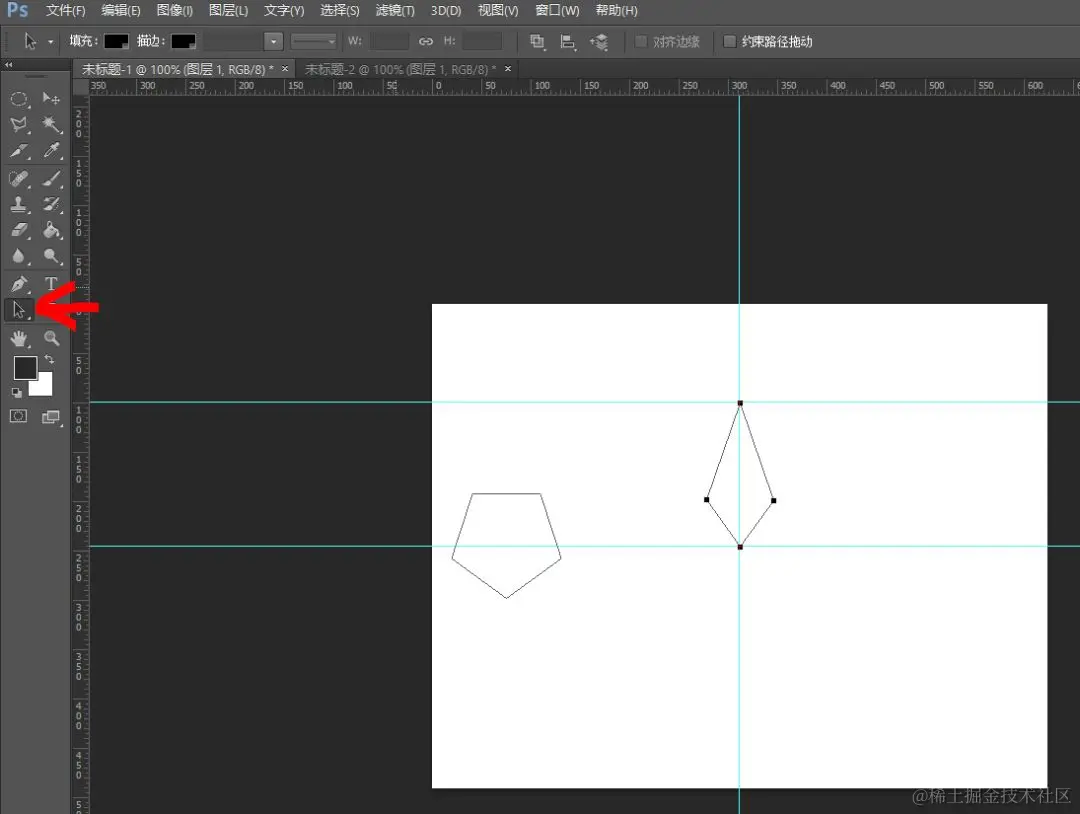Open the 窗口(W) menu

coord(557,10)
